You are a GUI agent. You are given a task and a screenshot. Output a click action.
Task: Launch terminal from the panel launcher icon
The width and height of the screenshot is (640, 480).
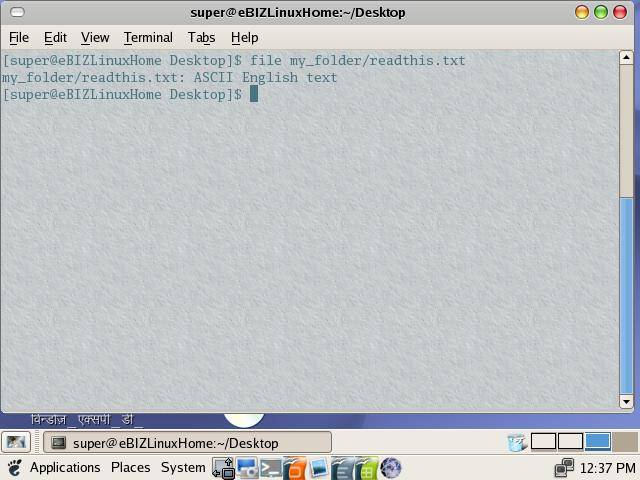270,468
